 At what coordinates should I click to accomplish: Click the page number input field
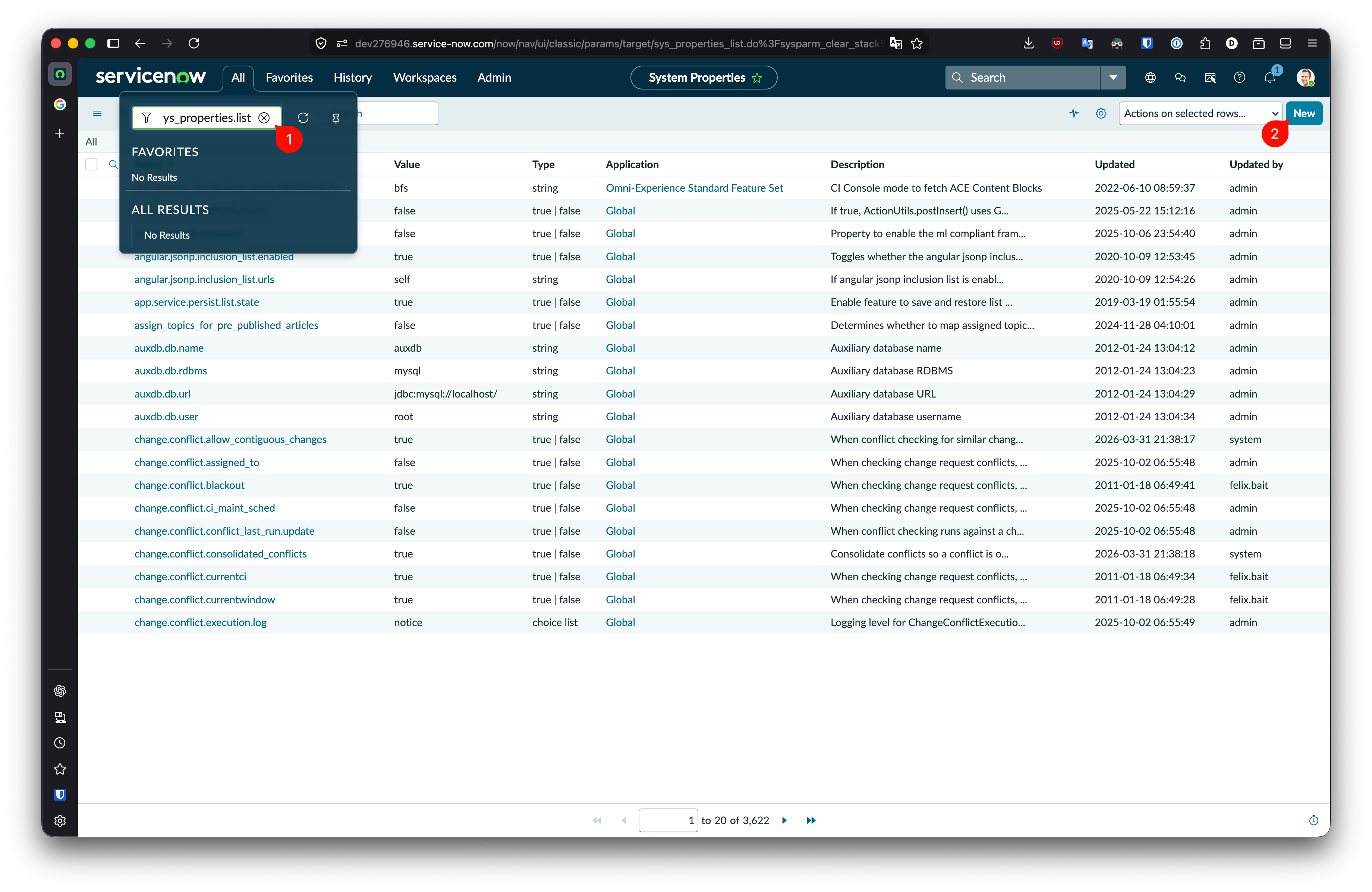click(668, 820)
